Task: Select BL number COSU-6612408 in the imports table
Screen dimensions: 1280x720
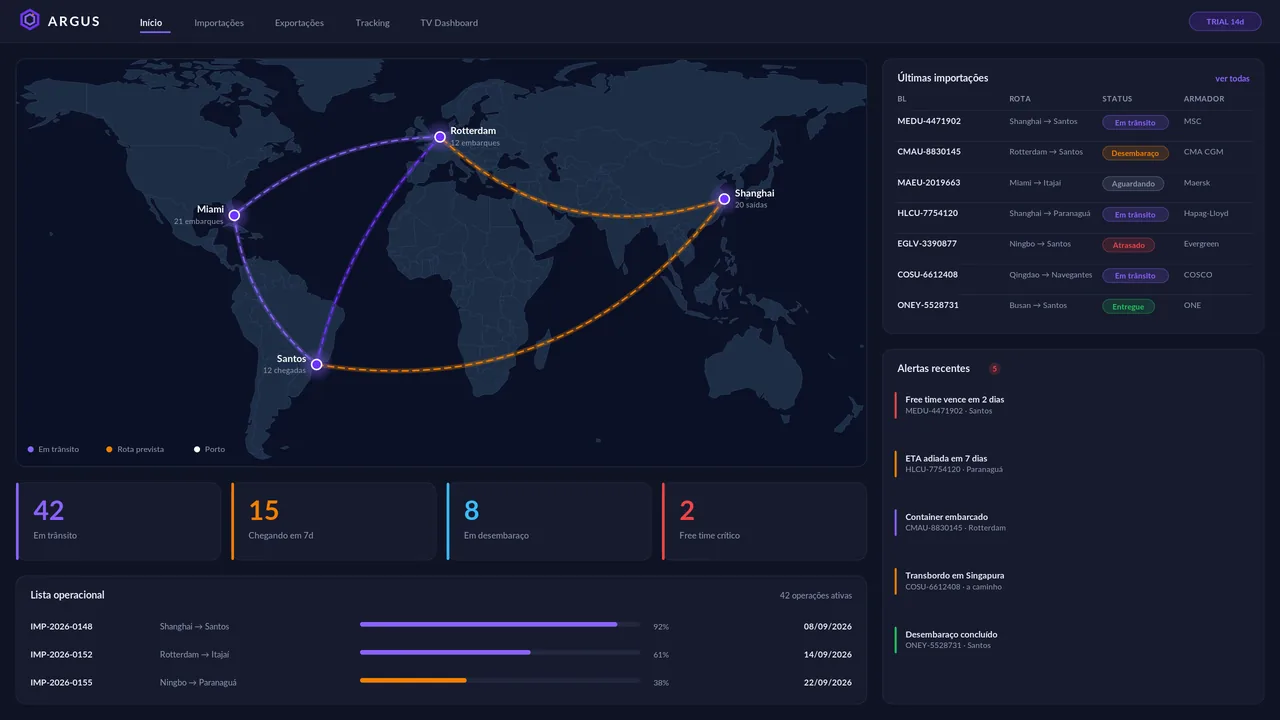Action: point(928,275)
